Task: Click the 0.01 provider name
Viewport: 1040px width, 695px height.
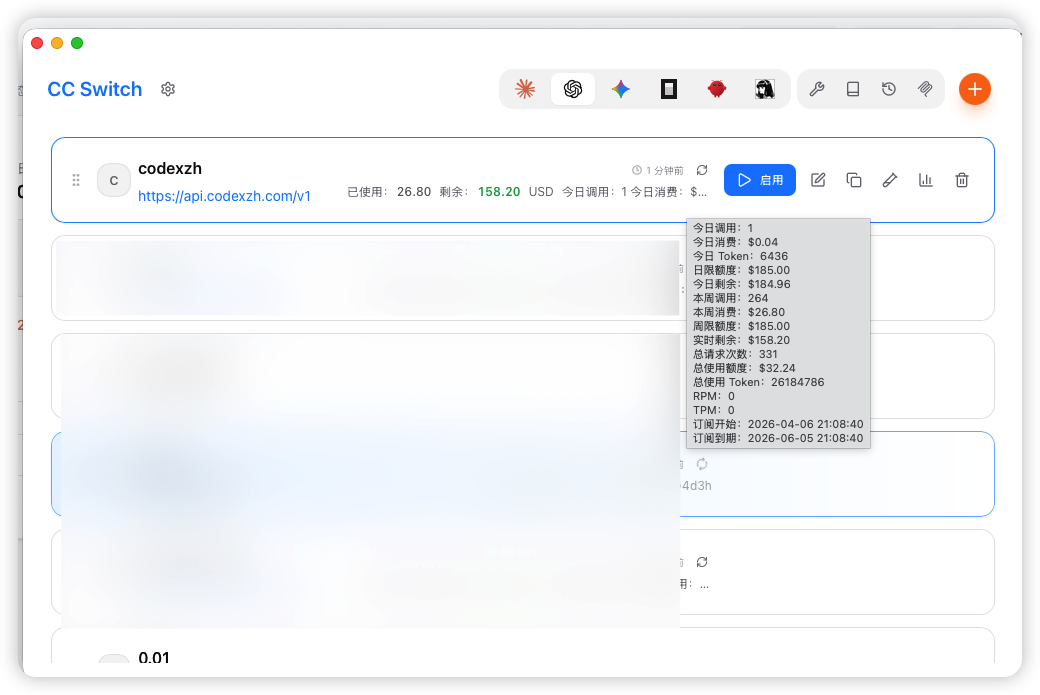Action: click(154, 657)
